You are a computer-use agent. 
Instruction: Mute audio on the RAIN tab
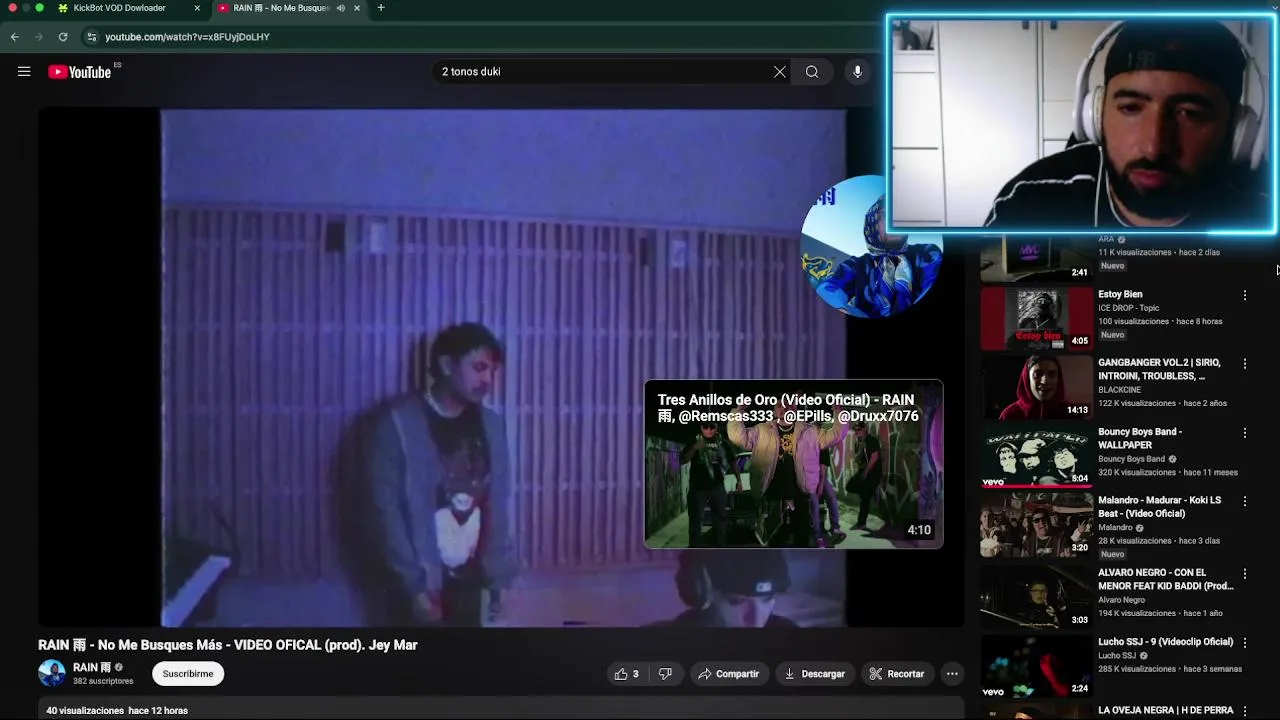pos(341,8)
